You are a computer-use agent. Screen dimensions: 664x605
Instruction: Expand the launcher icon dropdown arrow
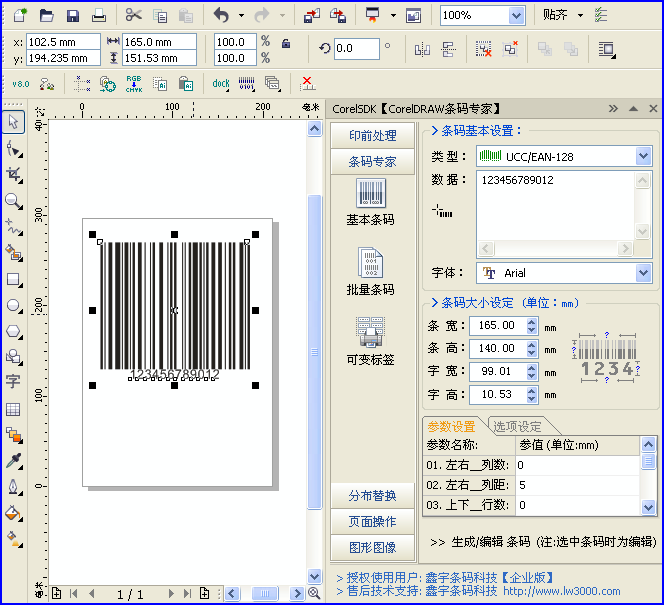(x=393, y=16)
